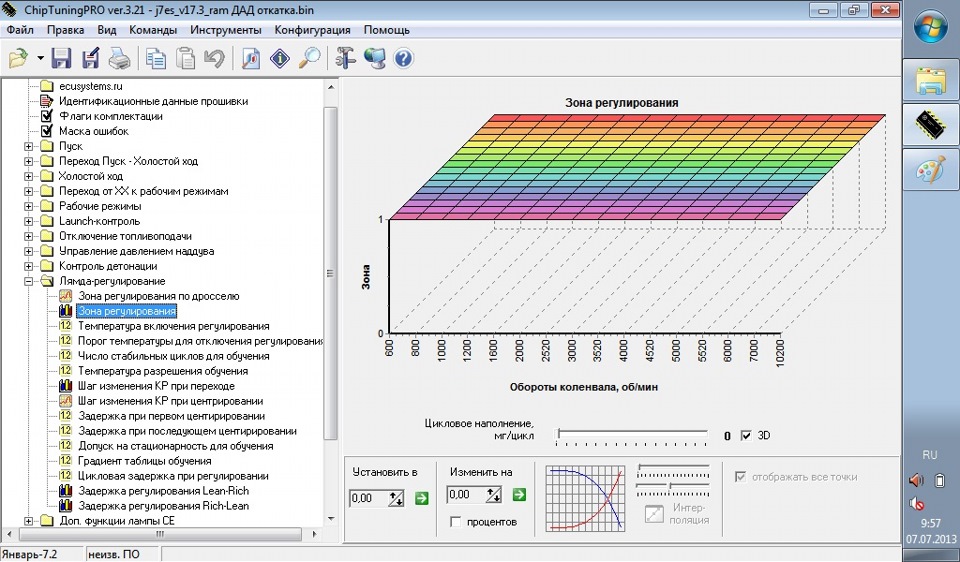Expand the Холостой ход folder
The image size is (960, 562).
point(28,176)
